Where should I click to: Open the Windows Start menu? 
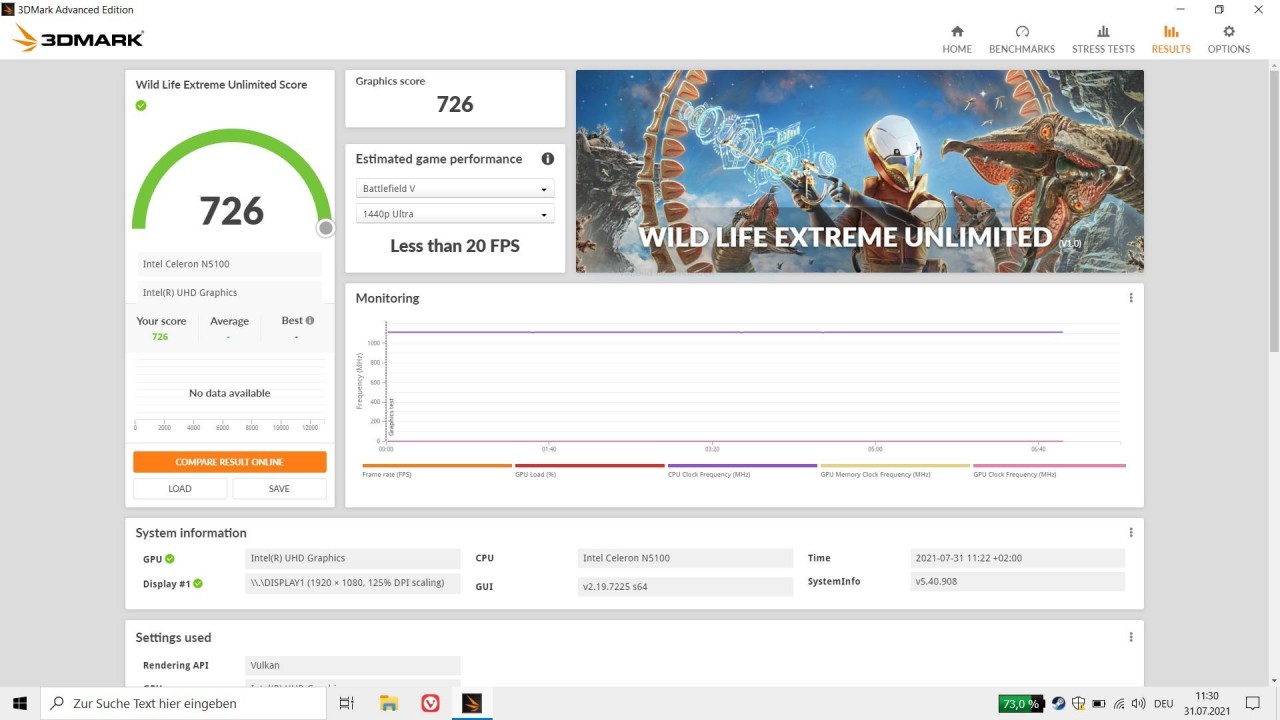coord(20,703)
